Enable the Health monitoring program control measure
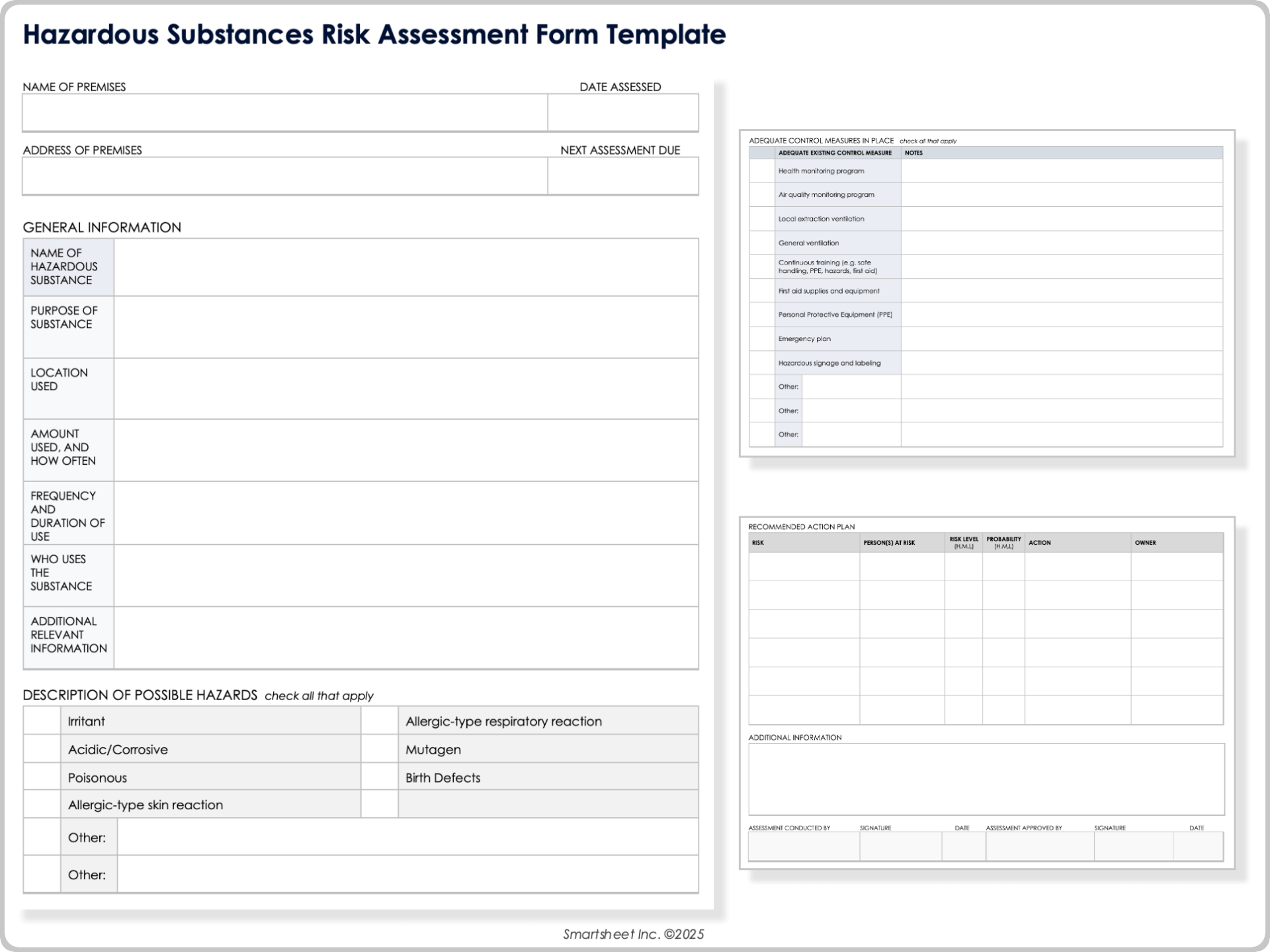 [761, 171]
